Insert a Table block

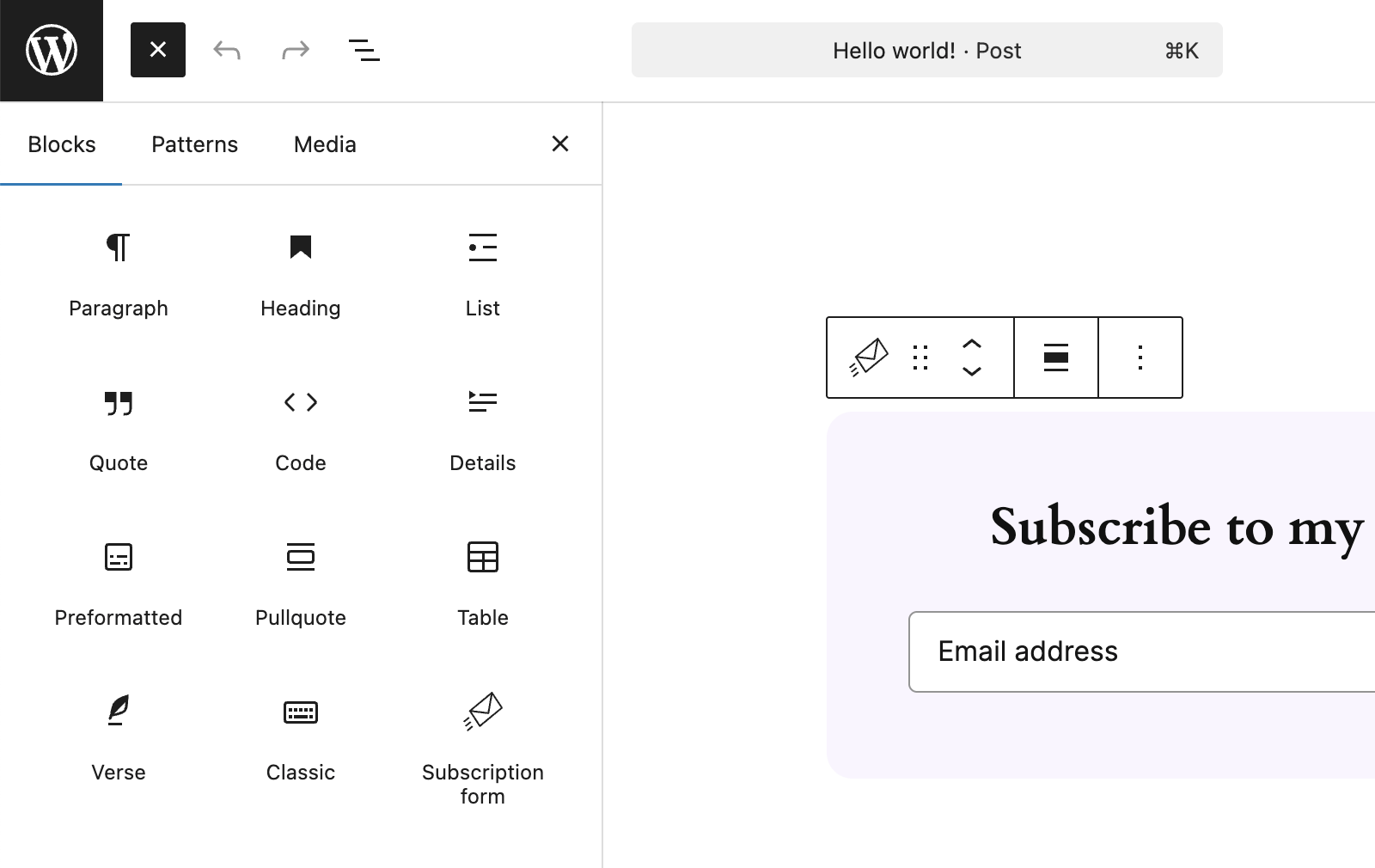point(483,584)
